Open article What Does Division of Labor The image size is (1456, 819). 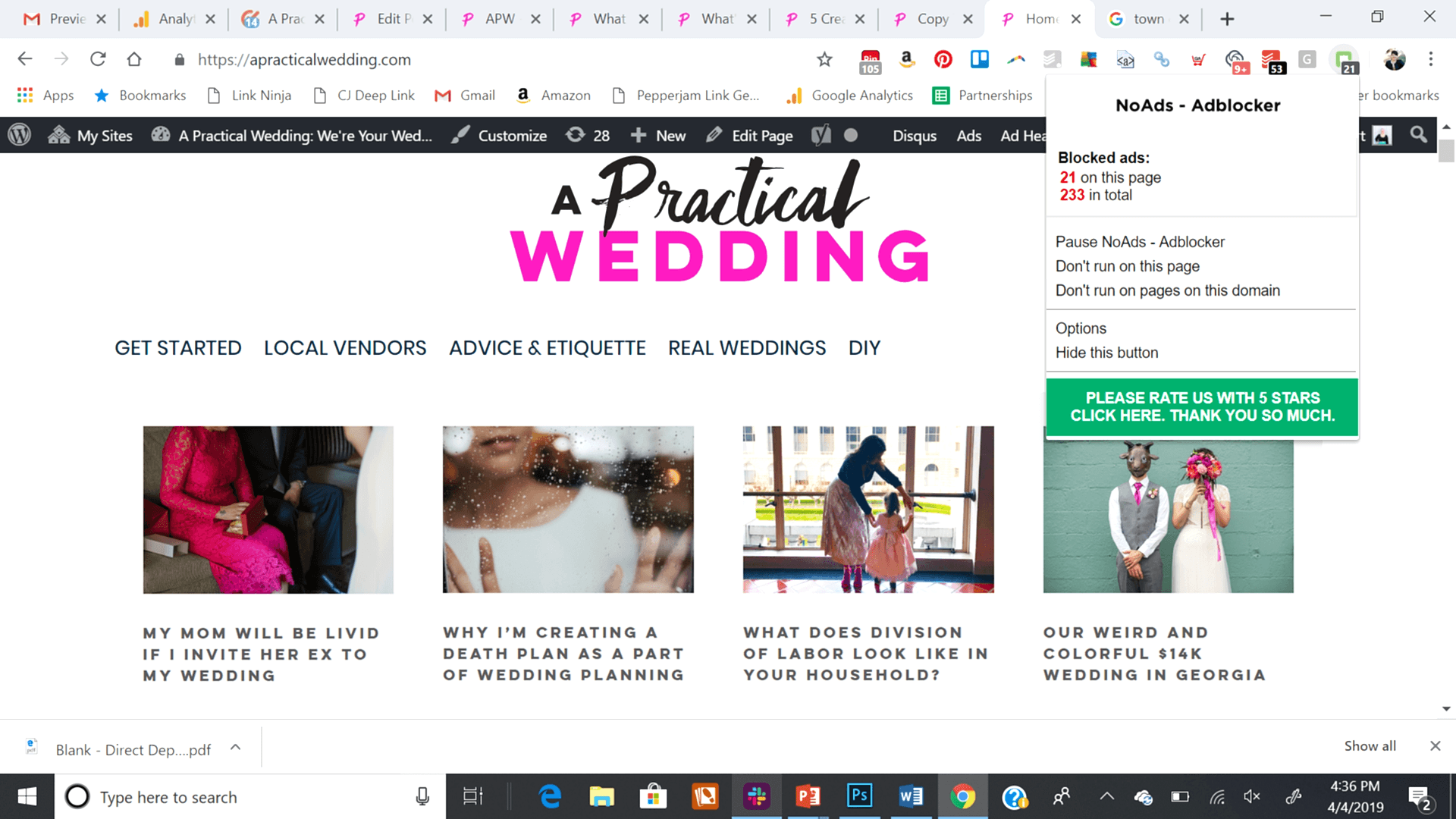tap(866, 654)
